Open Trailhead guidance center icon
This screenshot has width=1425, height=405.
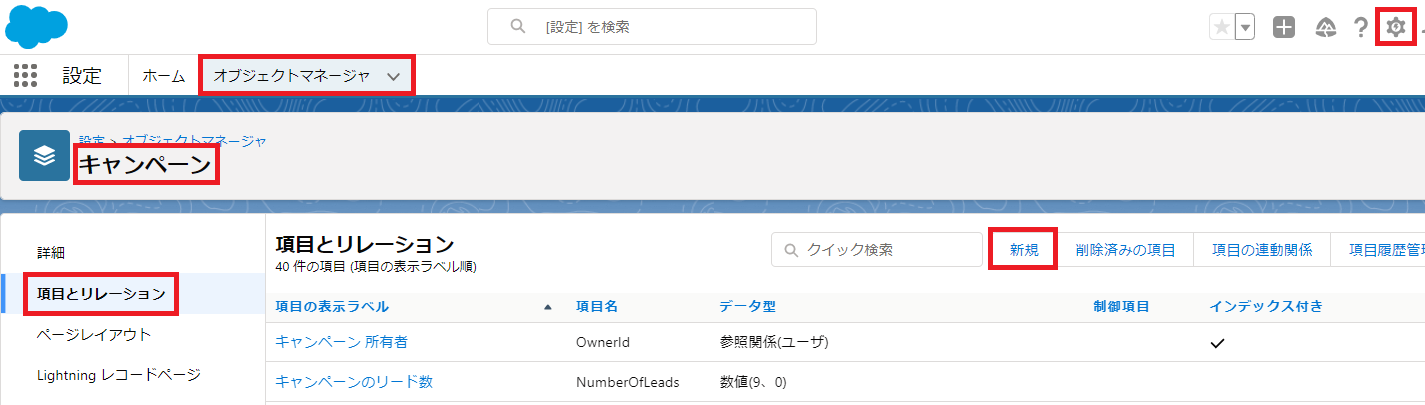(x=1326, y=27)
